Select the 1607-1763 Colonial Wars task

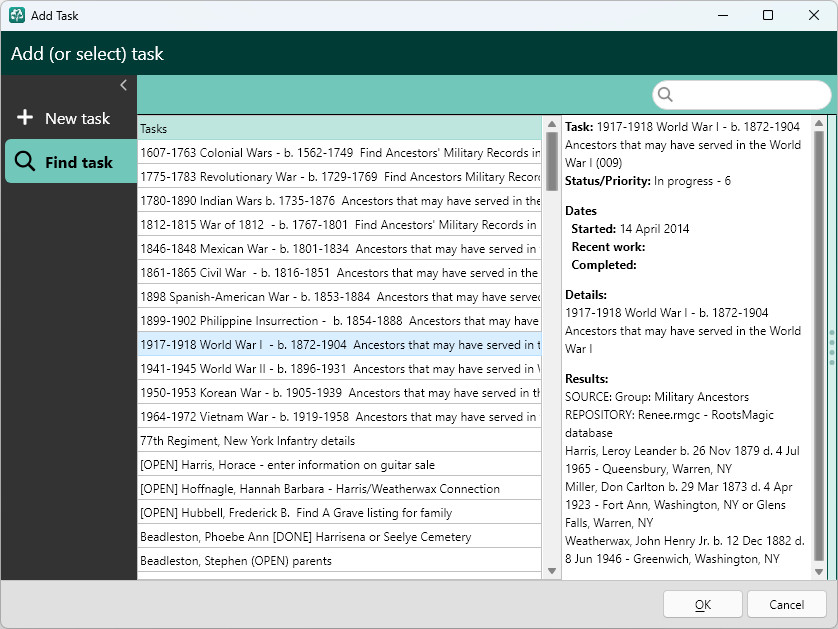(x=339, y=153)
